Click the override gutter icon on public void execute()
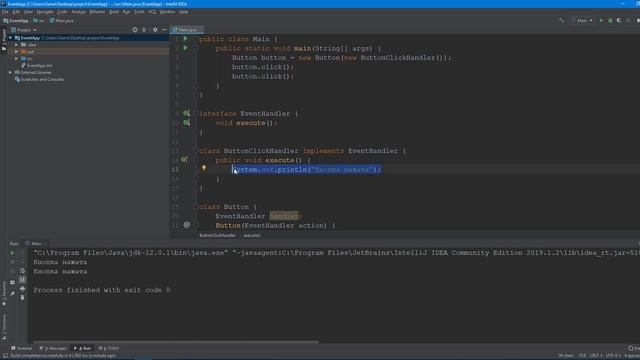 coord(184,160)
